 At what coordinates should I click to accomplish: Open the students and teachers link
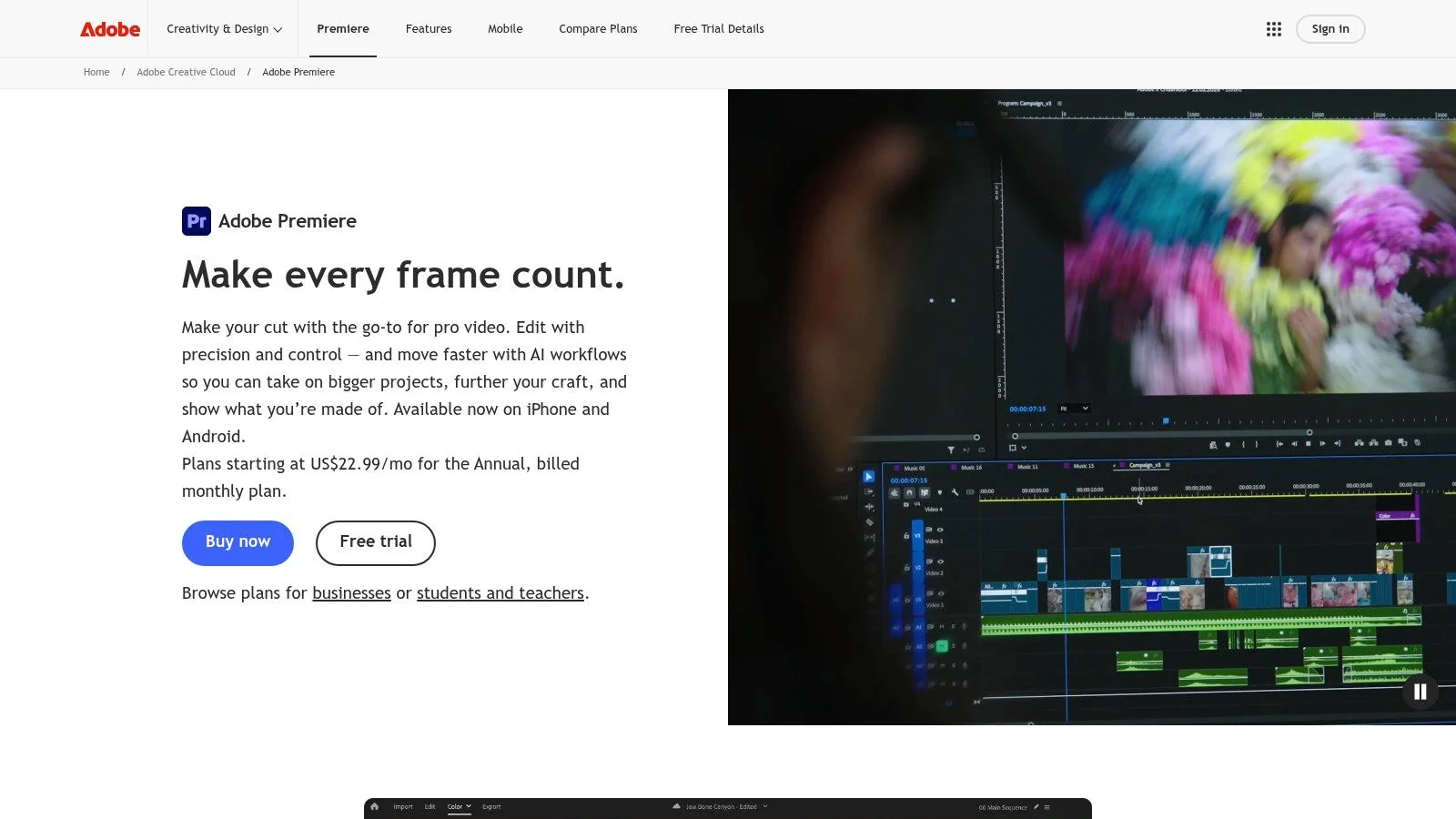pos(500,593)
